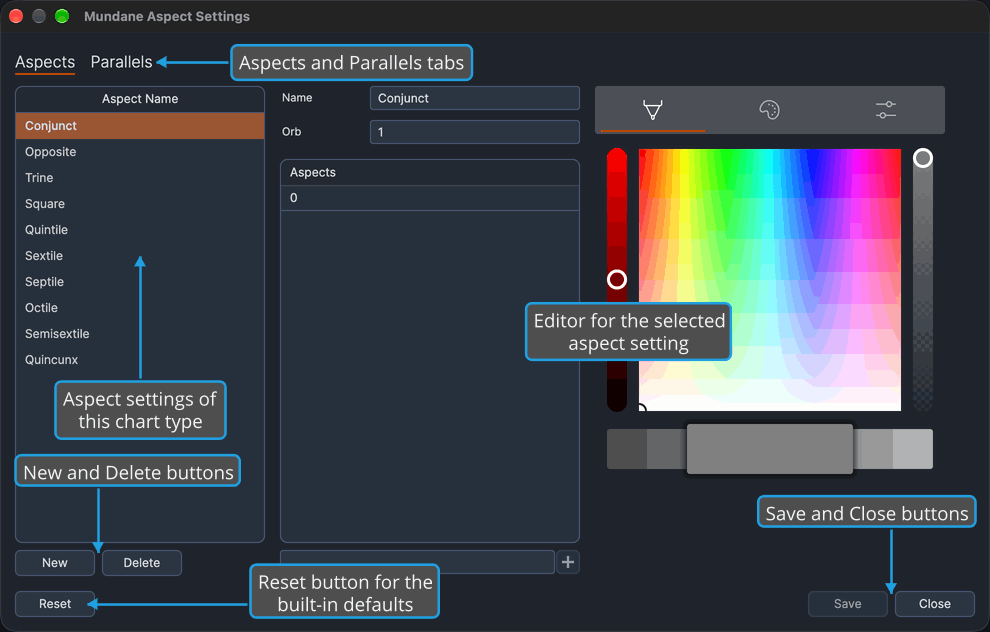Reset to built-in defaults
Screen dimensions: 990x632
tap(55, 604)
